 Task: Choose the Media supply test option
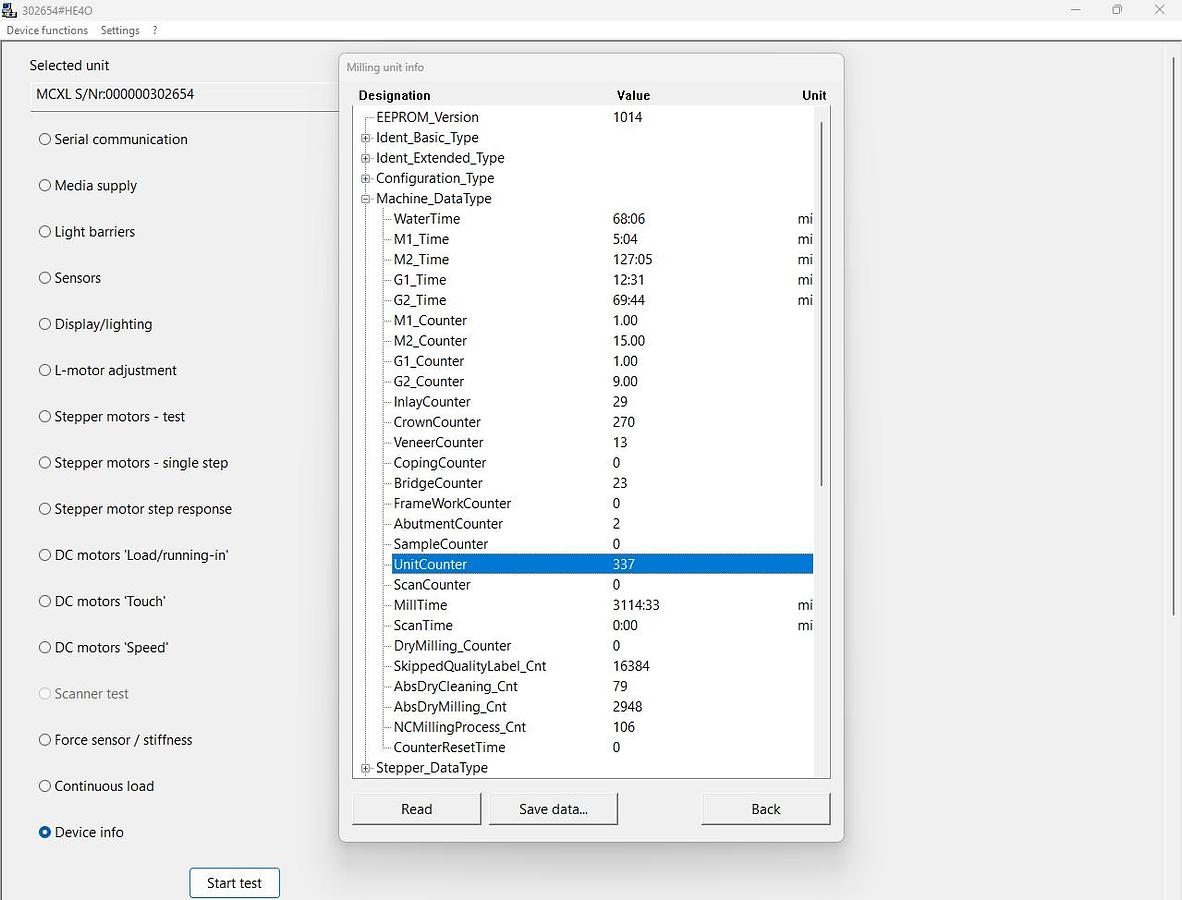point(45,185)
